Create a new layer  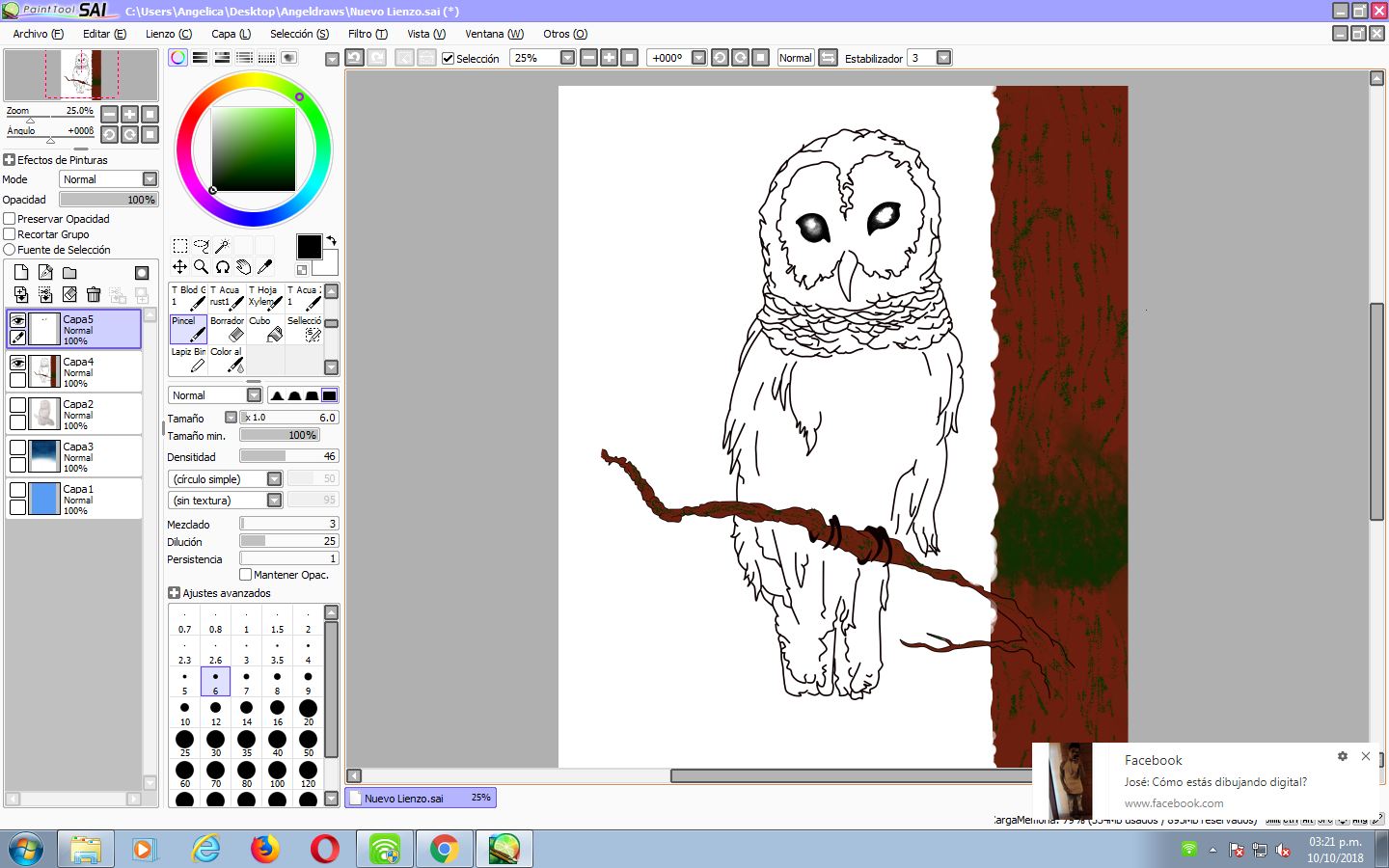click(x=21, y=273)
